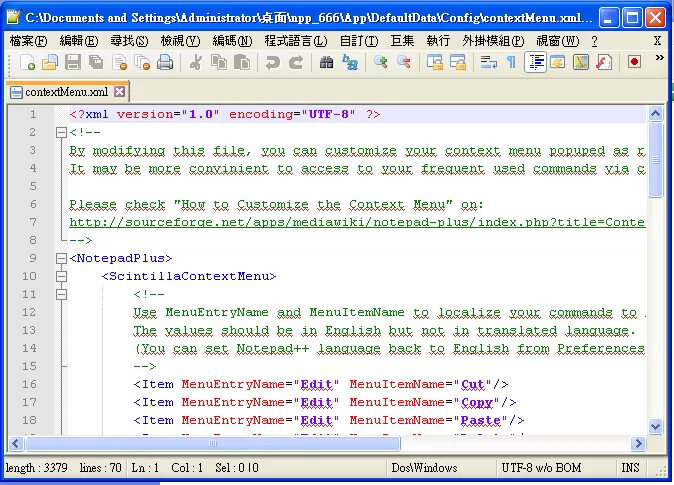Open the sourceforge.net link on line 7

[x=357, y=222]
